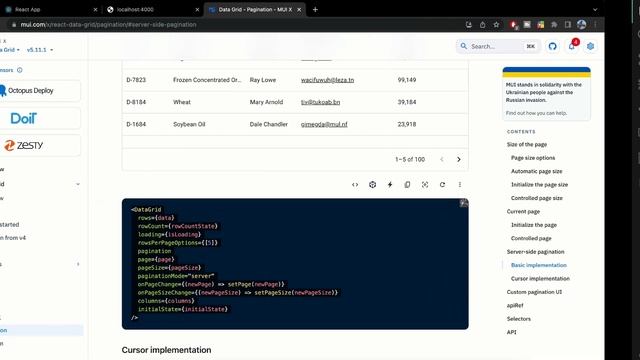Jump to 'Server-side pagination' section

536,252
